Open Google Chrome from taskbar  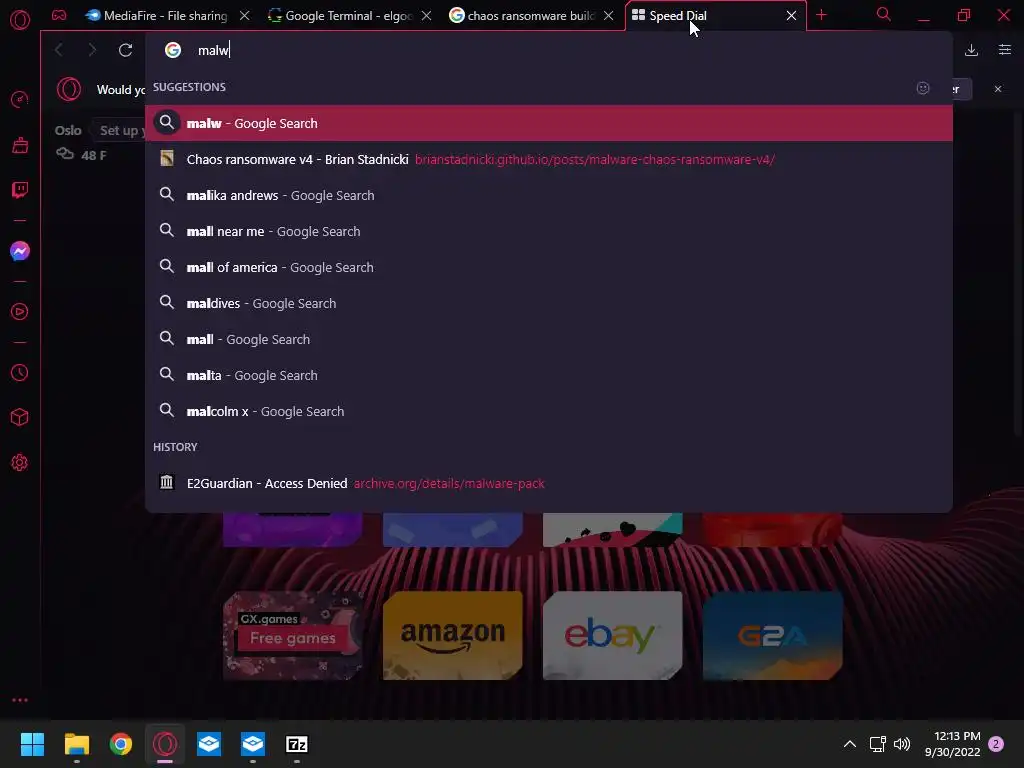(121, 744)
